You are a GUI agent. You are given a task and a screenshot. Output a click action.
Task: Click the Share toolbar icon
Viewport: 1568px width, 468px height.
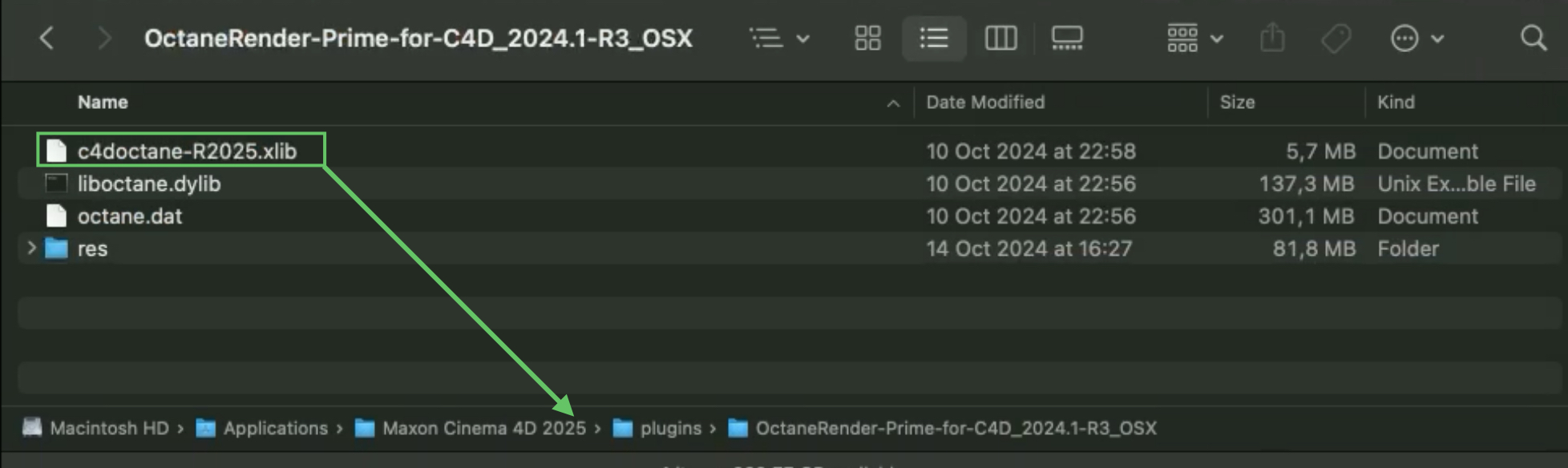click(1272, 38)
